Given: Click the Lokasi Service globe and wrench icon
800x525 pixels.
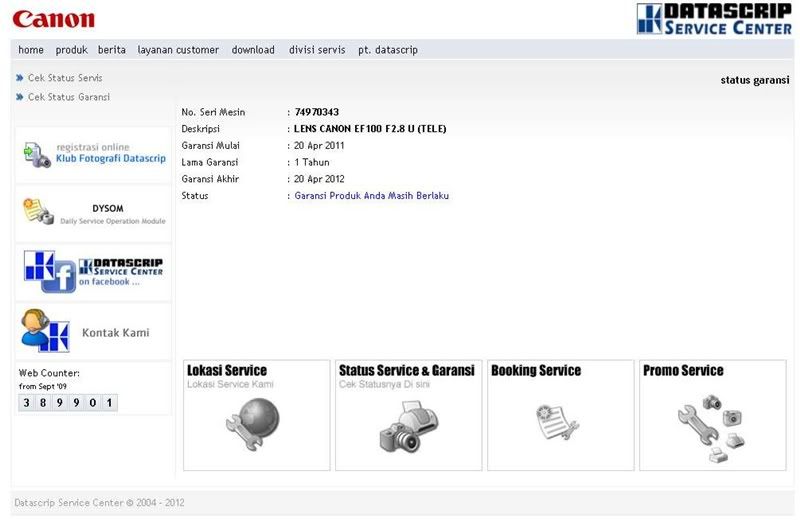Looking at the screenshot, I should tap(253, 424).
